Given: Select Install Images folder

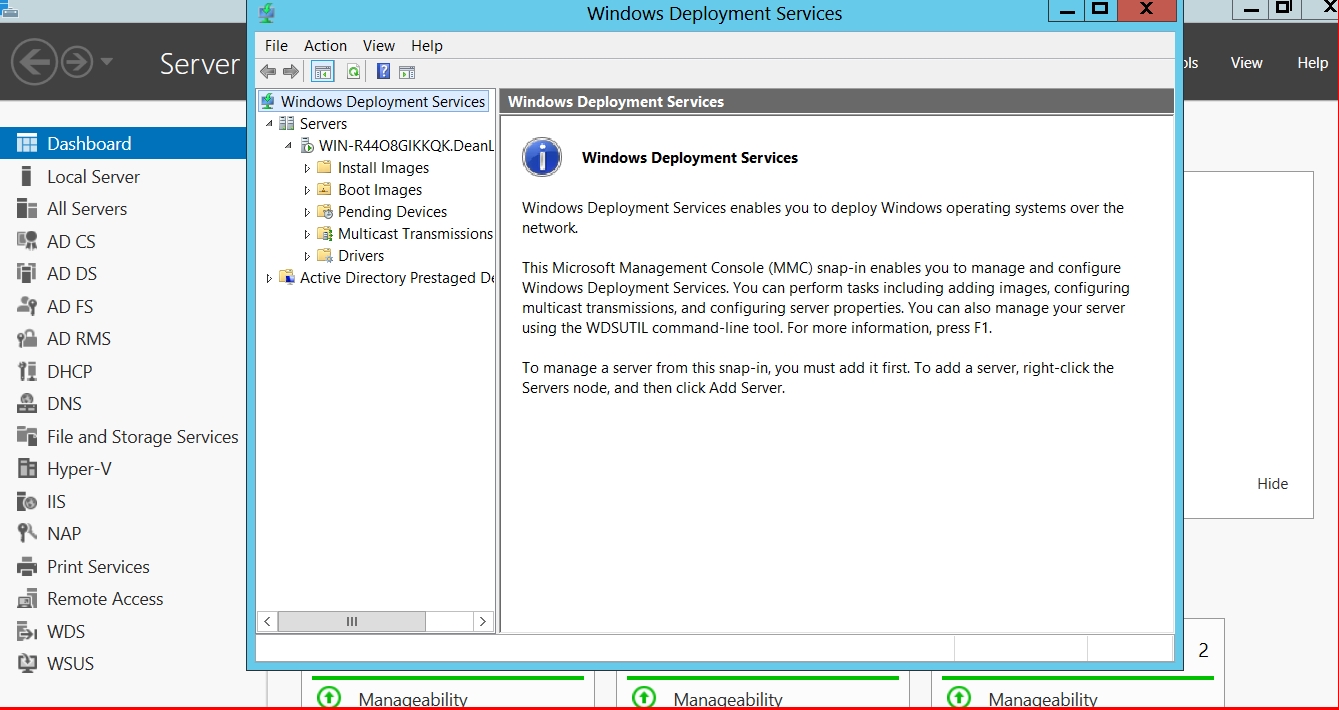Looking at the screenshot, I should tap(383, 168).
